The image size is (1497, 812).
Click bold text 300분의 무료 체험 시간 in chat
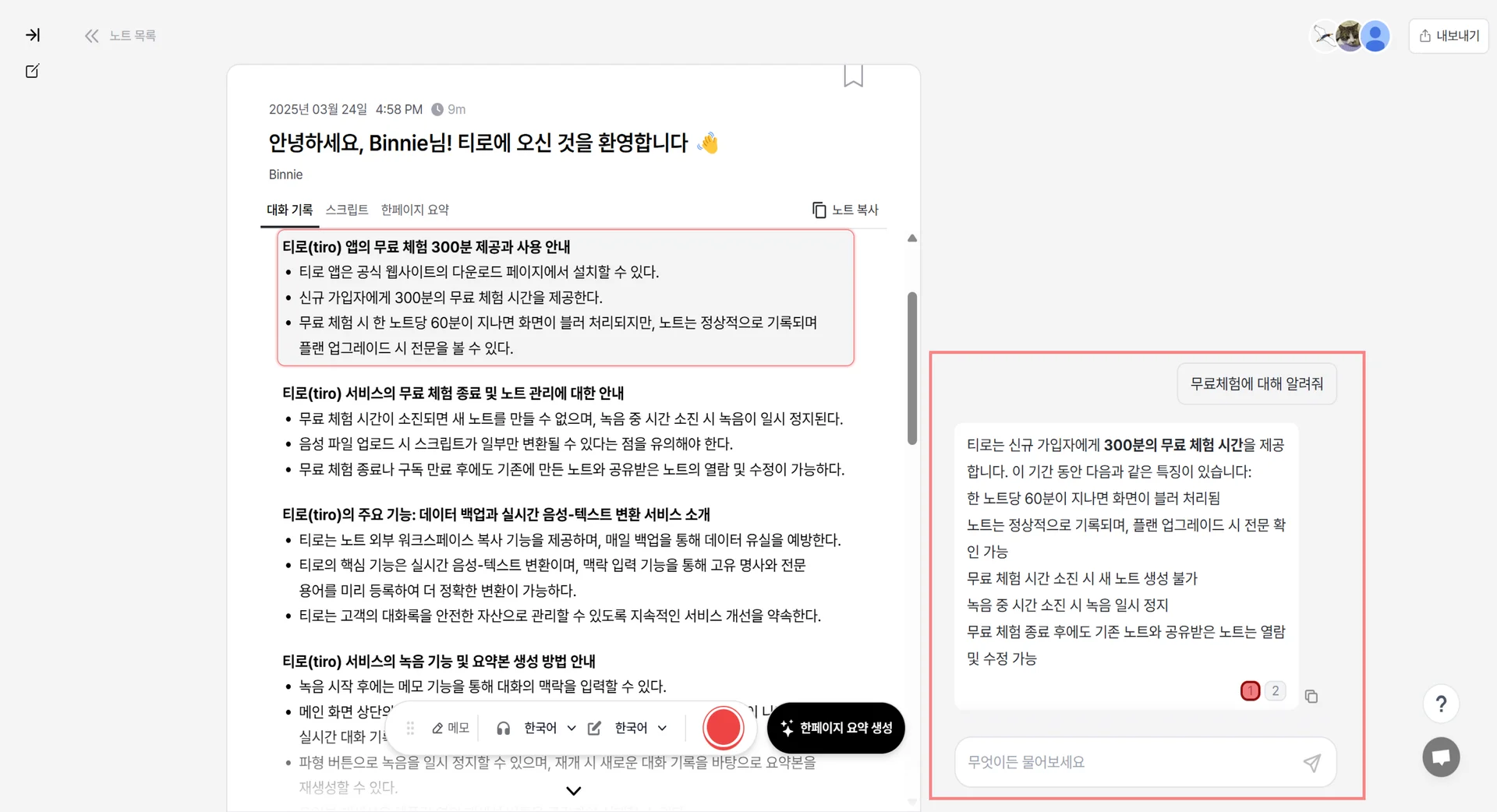pyautogui.click(x=1173, y=445)
